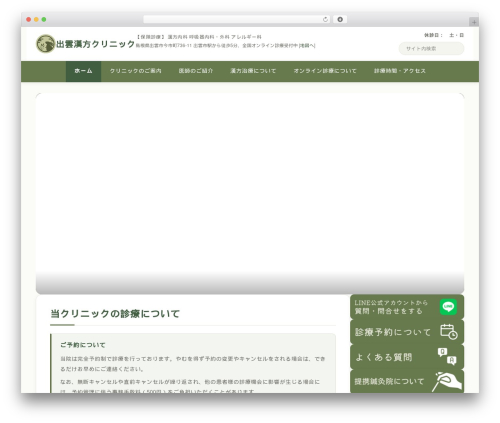Select the オンライン診療について menu item
Screen dimensions: 500x423
[325, 71]
